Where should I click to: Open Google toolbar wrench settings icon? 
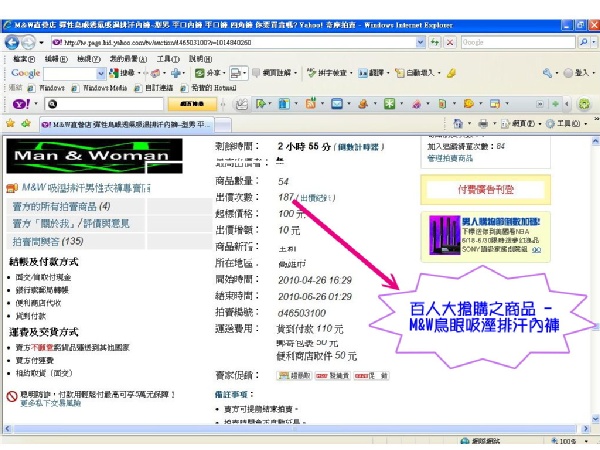tap(548, 73)
